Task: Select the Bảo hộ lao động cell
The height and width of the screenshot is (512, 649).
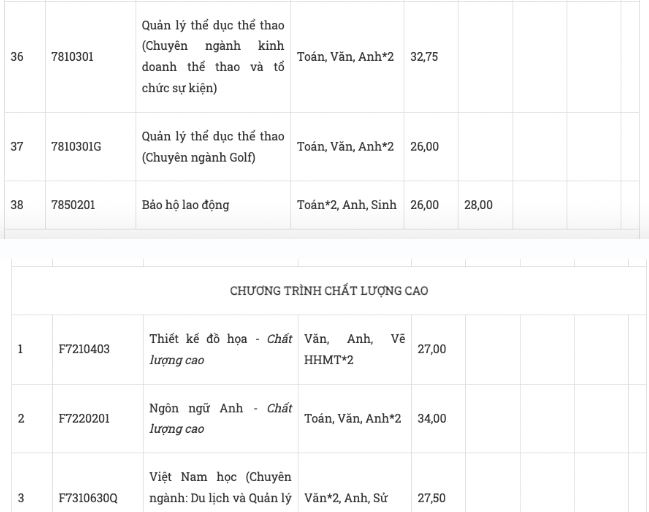Action: tap(186, 205)
